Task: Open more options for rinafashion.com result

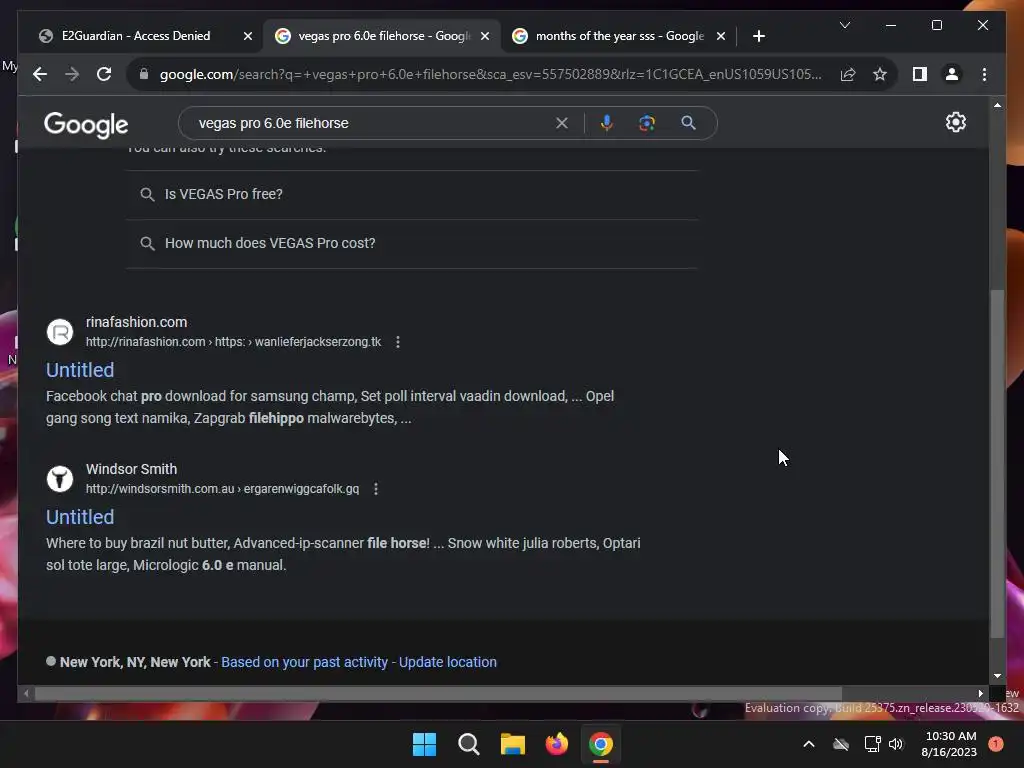Action: (x=398, y=342)
